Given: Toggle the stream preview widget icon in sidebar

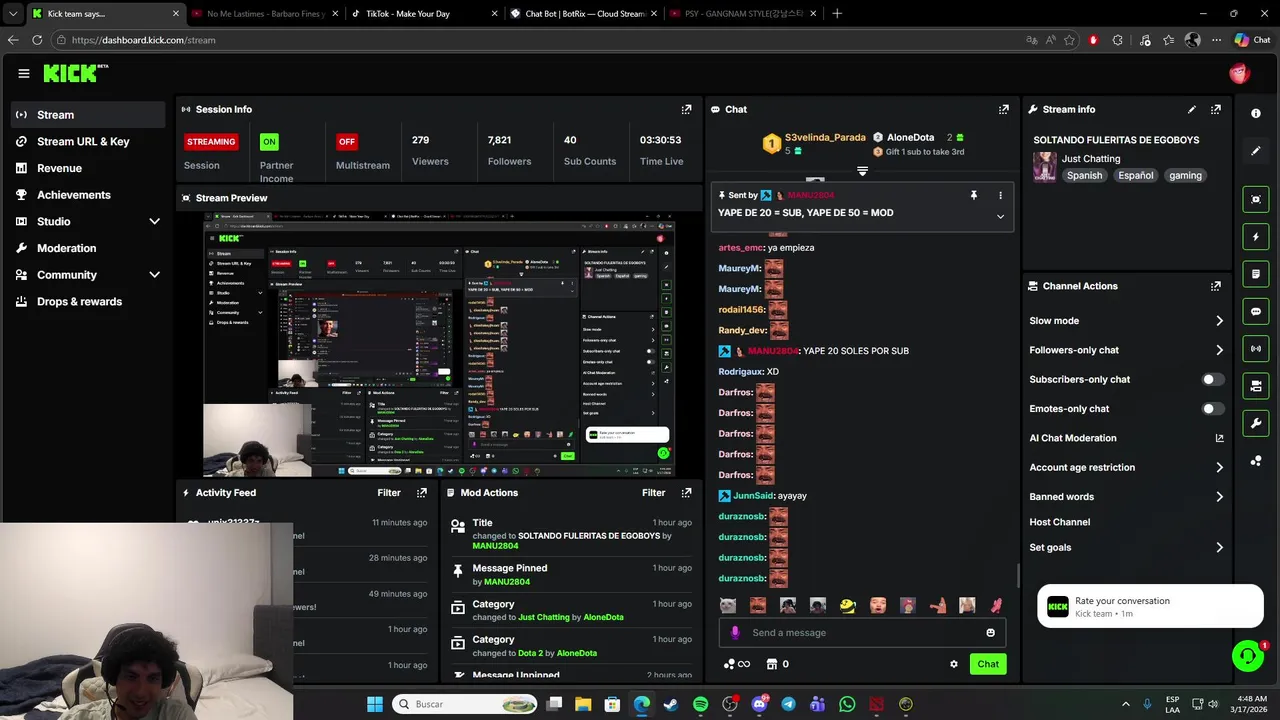Looking at the screenshot, I should [1256, 199].
